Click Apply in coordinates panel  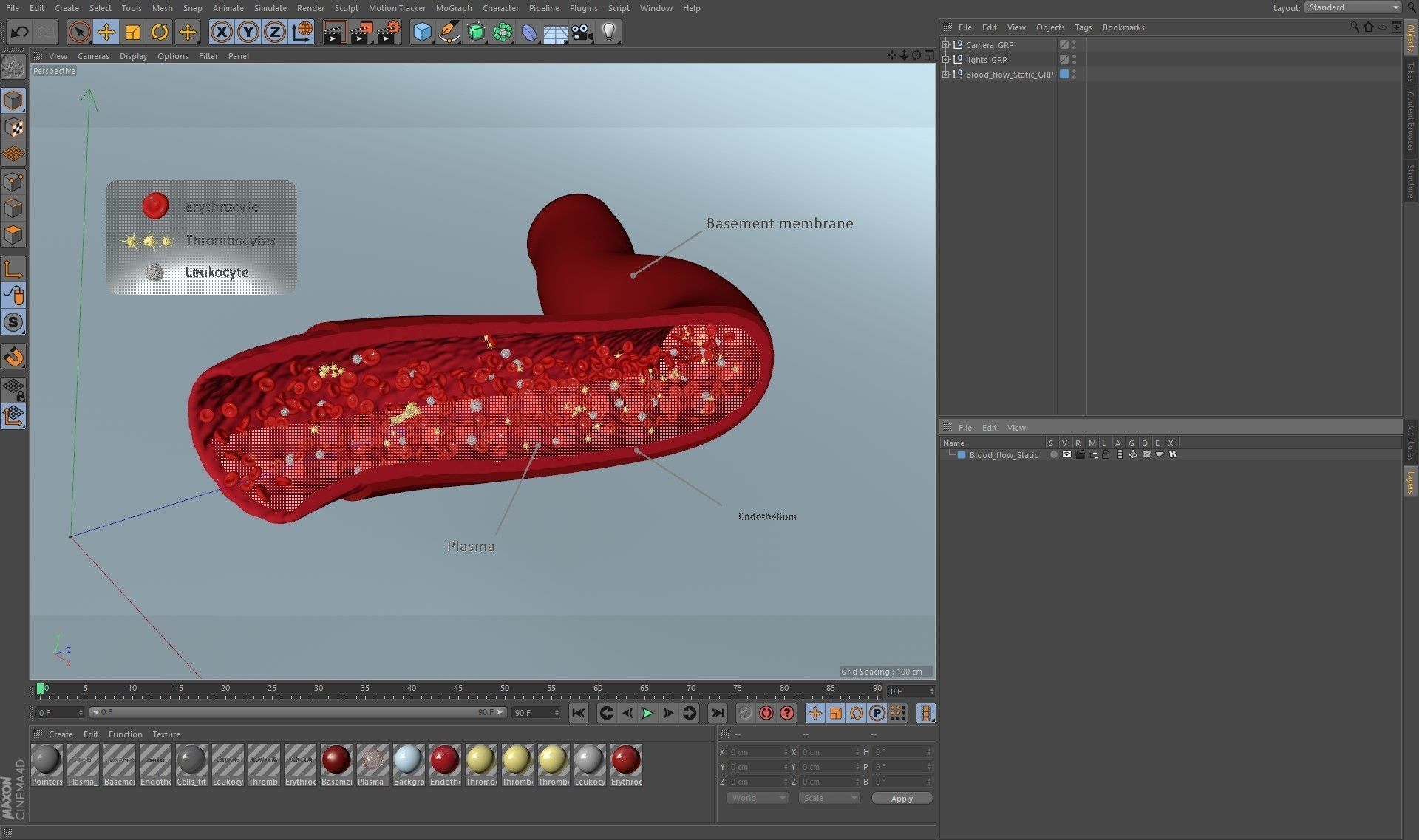coord(902,798)
